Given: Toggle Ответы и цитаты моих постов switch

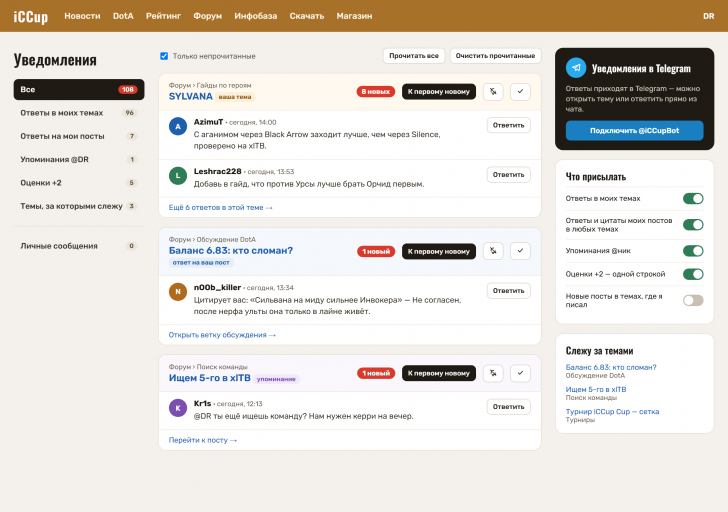Looking at the screenshot, I should coord(693,225).
